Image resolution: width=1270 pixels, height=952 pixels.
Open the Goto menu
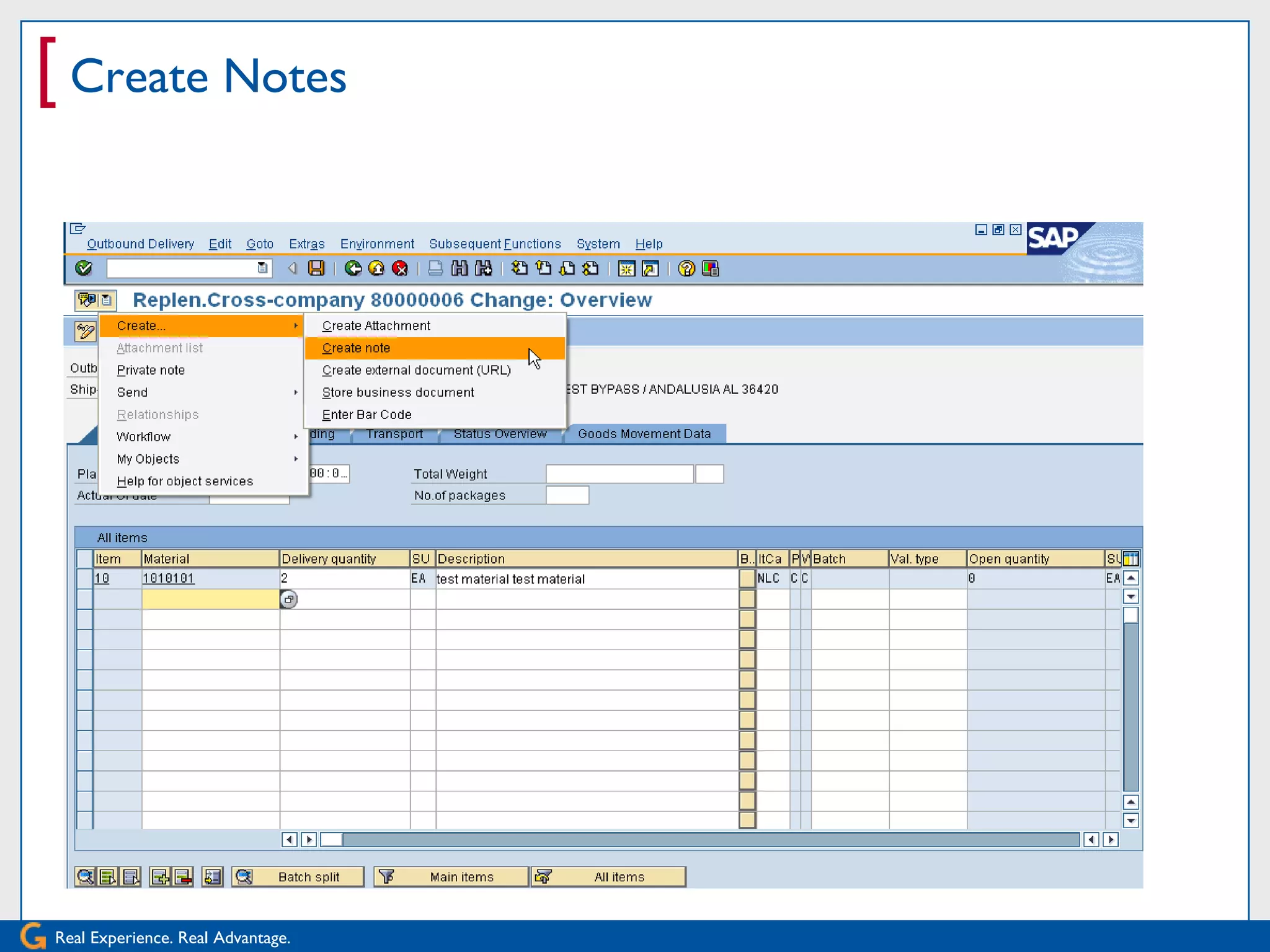coord(260,244)
